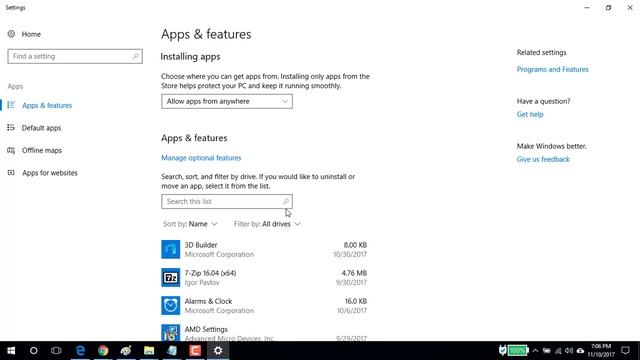Viewport: 640px width, 360px height.
Task: Click the magnifier icon in Search this list
Action: (x=286, y=201)
